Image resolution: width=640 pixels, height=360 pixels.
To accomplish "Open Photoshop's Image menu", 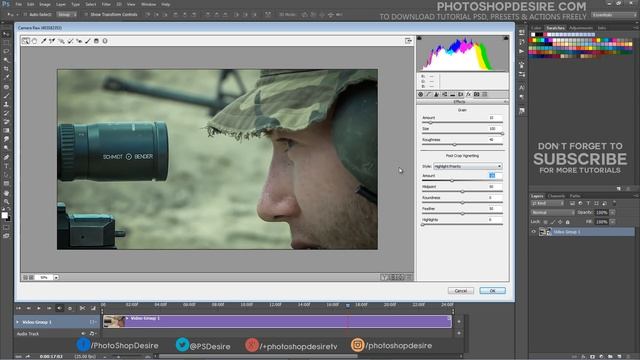I will [x=45, y=4].
